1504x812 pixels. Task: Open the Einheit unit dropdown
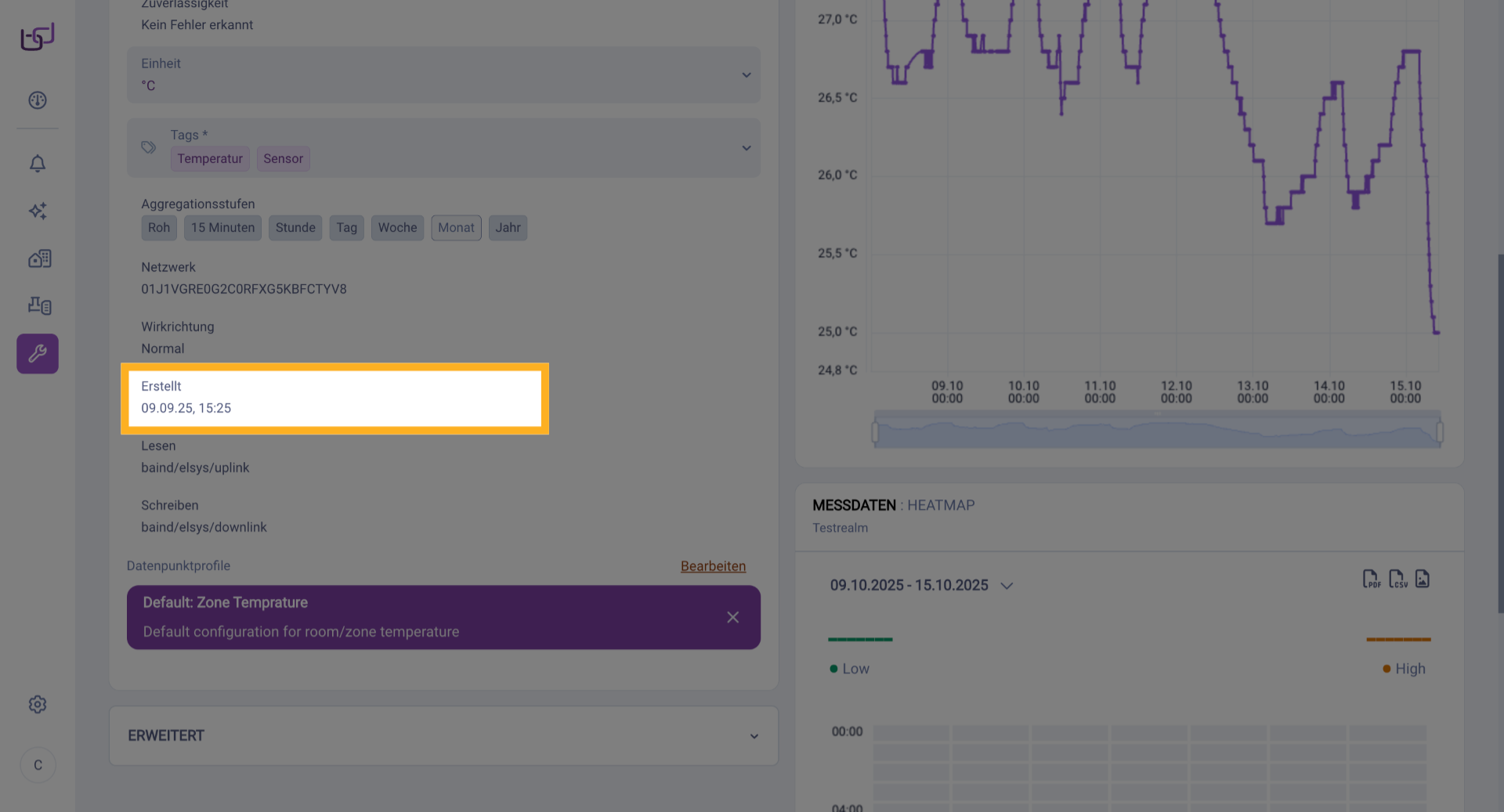(746, 75)
